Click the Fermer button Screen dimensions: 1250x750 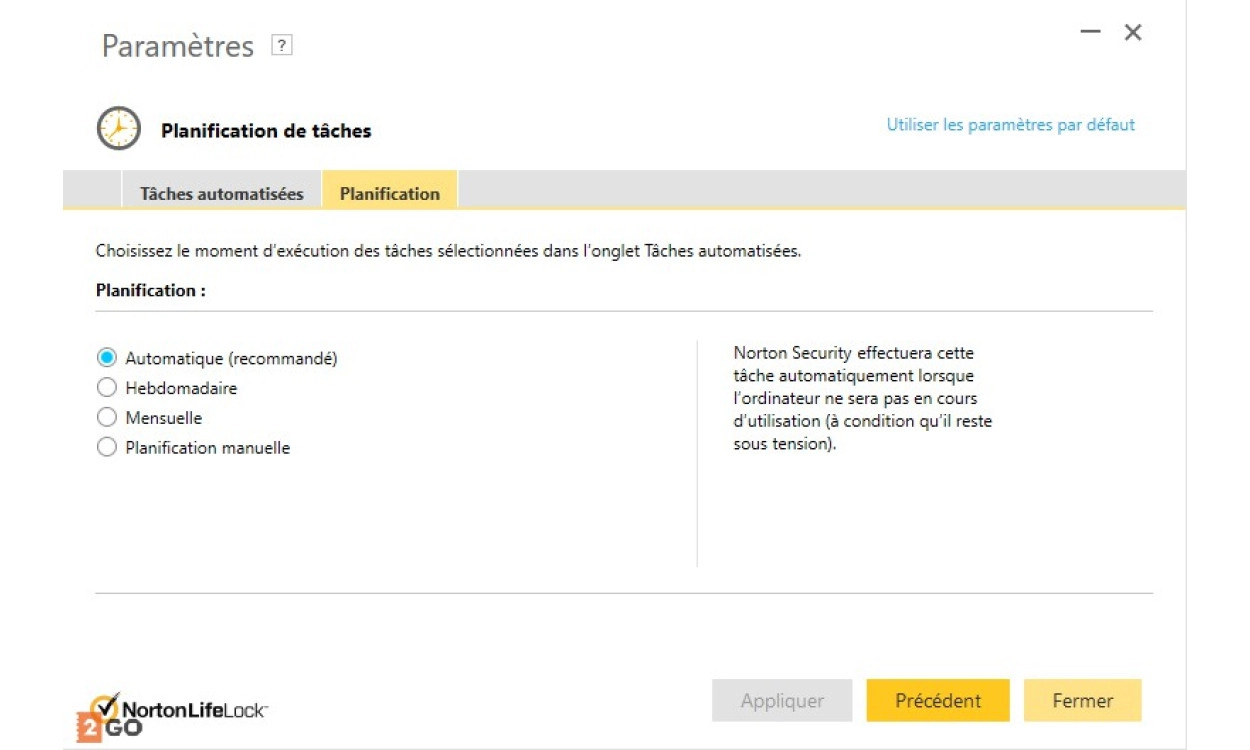[x=1082, y=701]
